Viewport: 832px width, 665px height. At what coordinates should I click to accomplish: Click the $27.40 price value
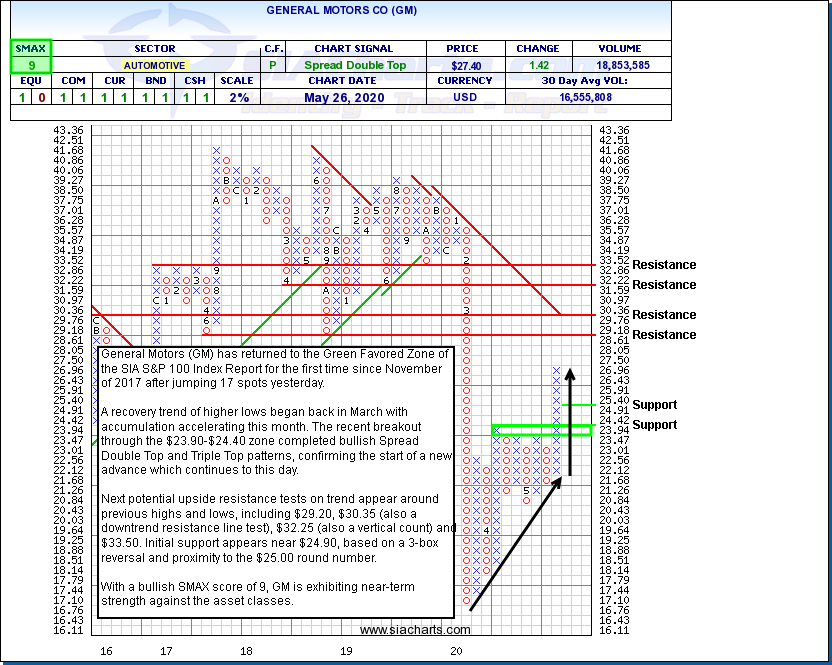462,65
